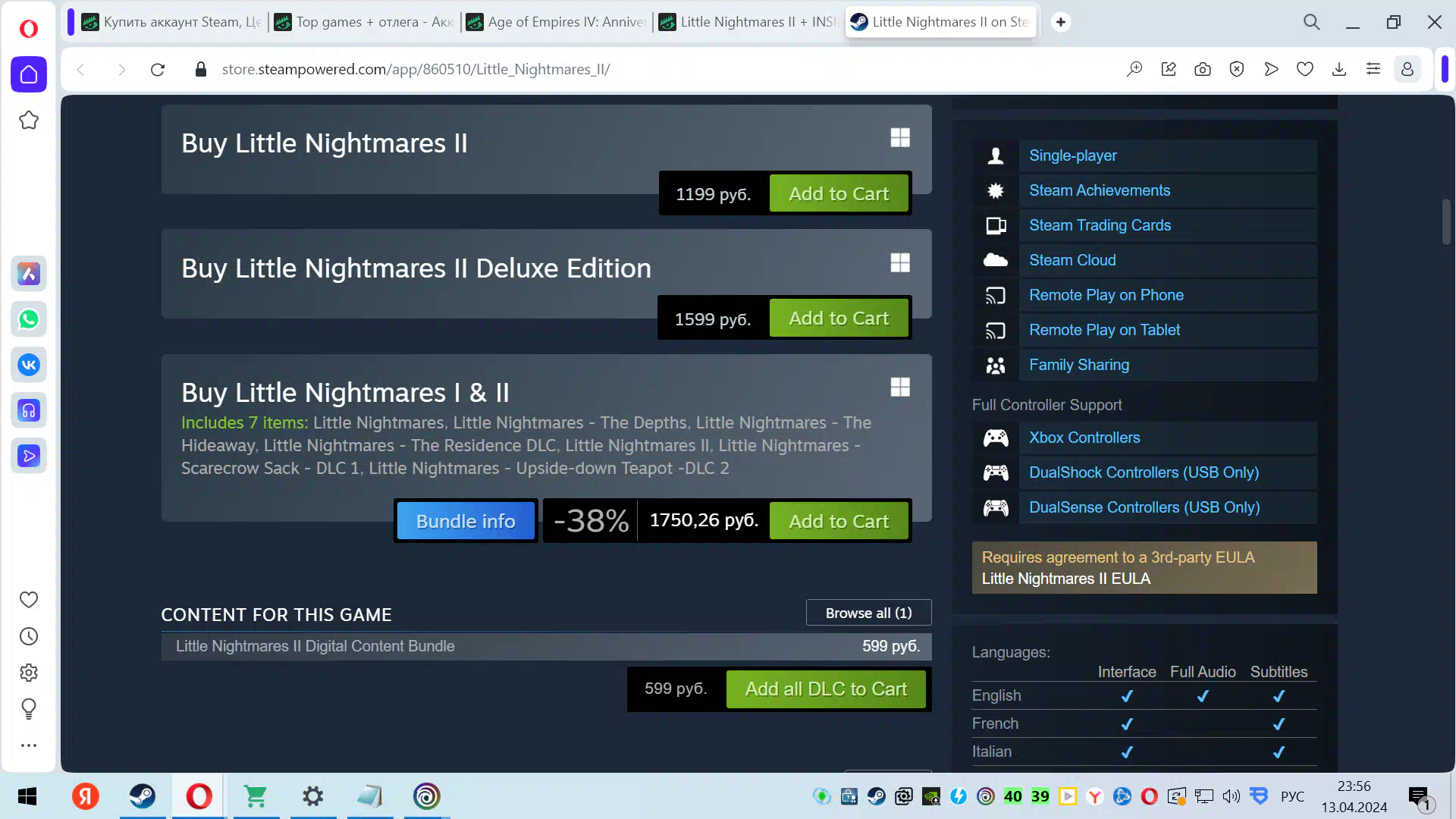The height and width of the screenshot is (819, 1456).
Task: Open Bundle info button
Action: 466,521
